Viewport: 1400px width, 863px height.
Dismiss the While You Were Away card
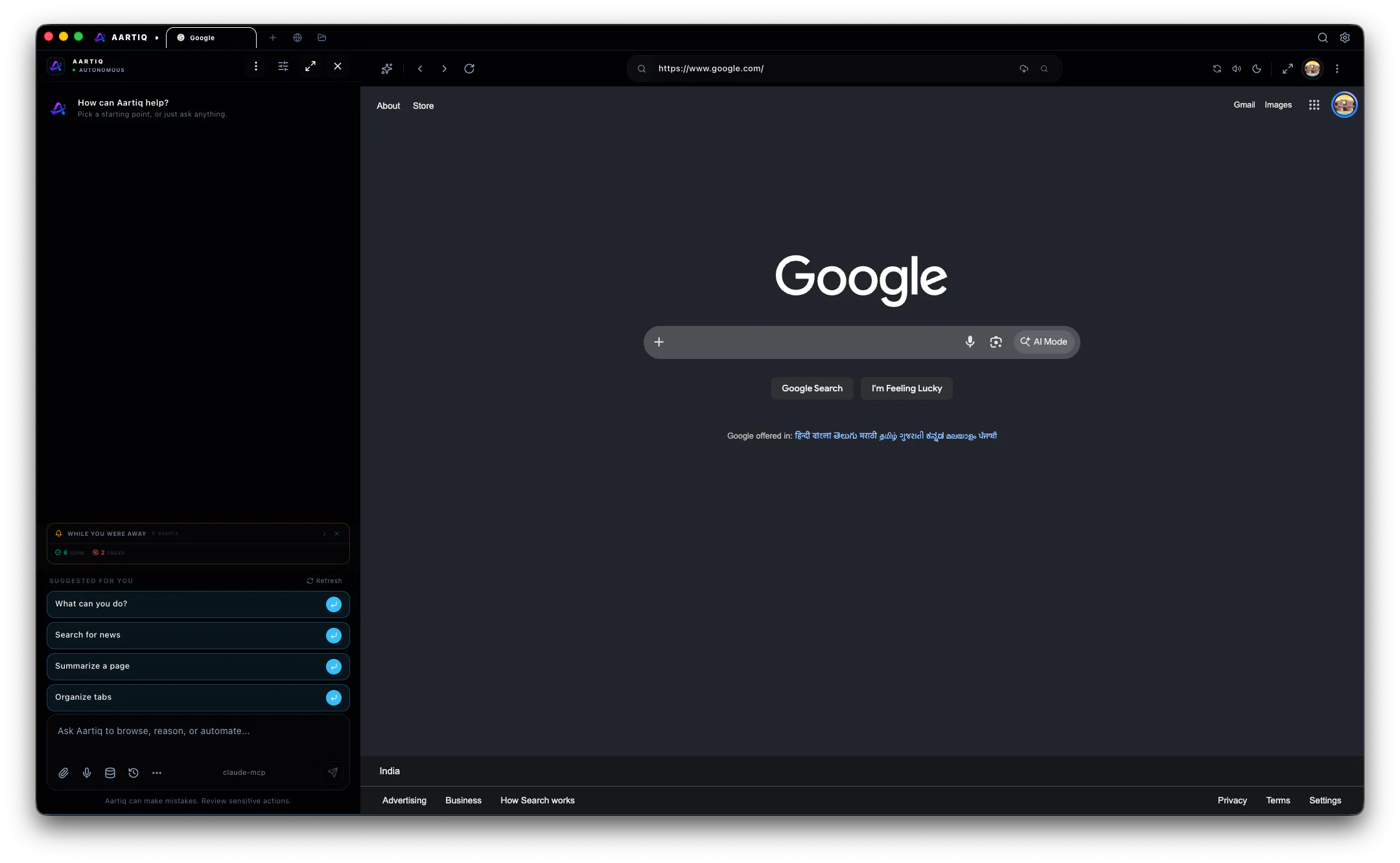337,534
